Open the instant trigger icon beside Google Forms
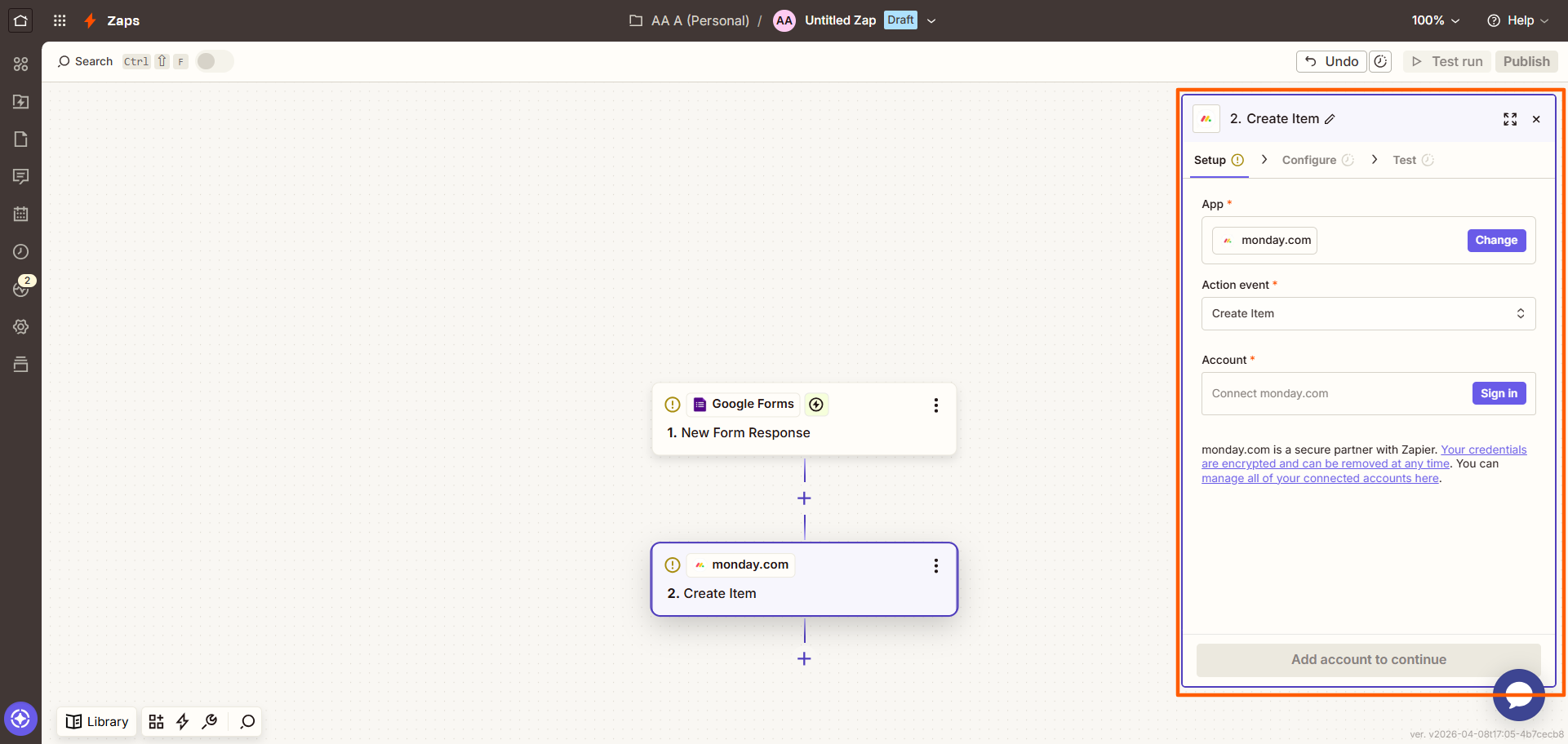This screenshot has width=1568, height=744. (x=816, y=404)
